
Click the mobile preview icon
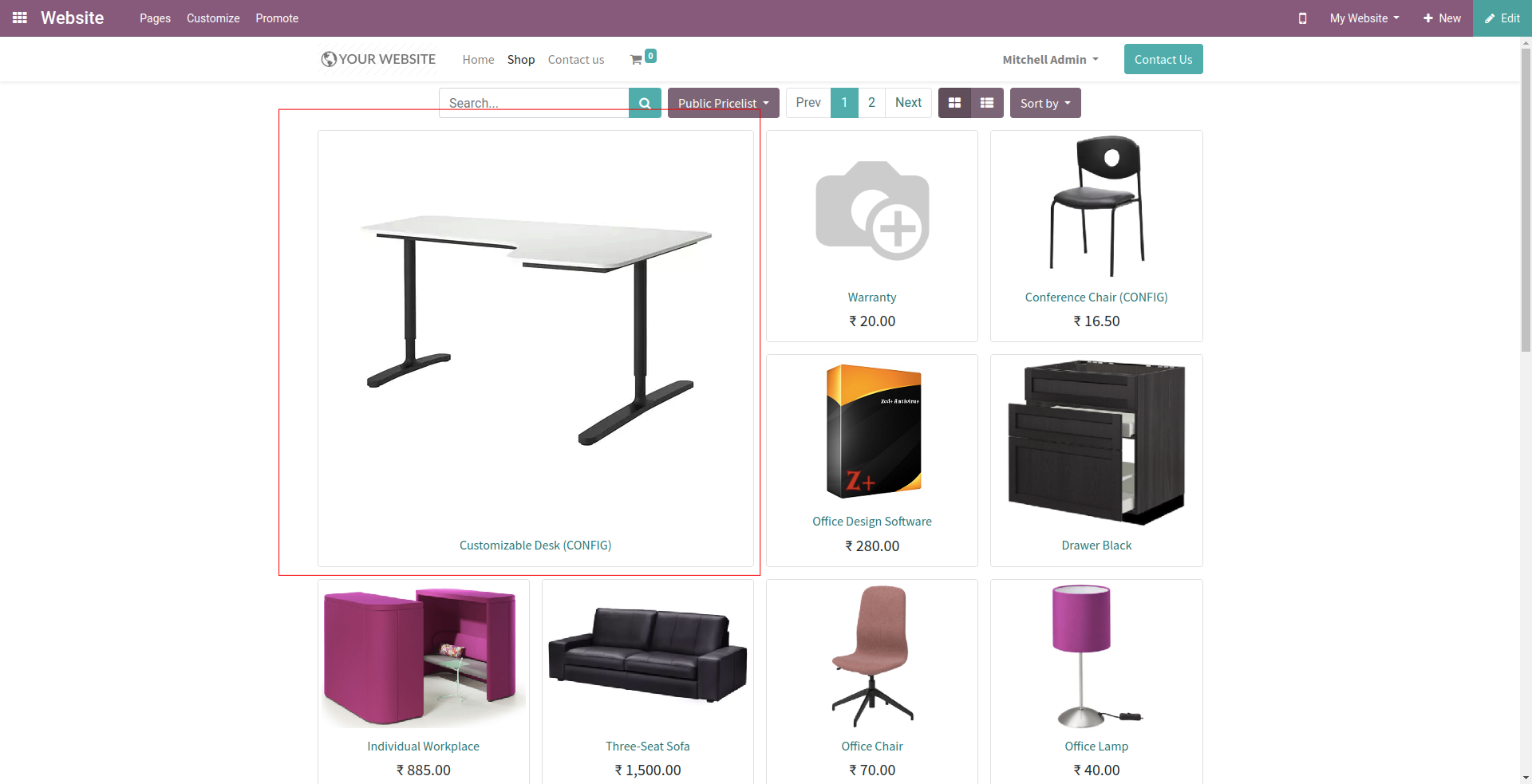coord(1302,18)
